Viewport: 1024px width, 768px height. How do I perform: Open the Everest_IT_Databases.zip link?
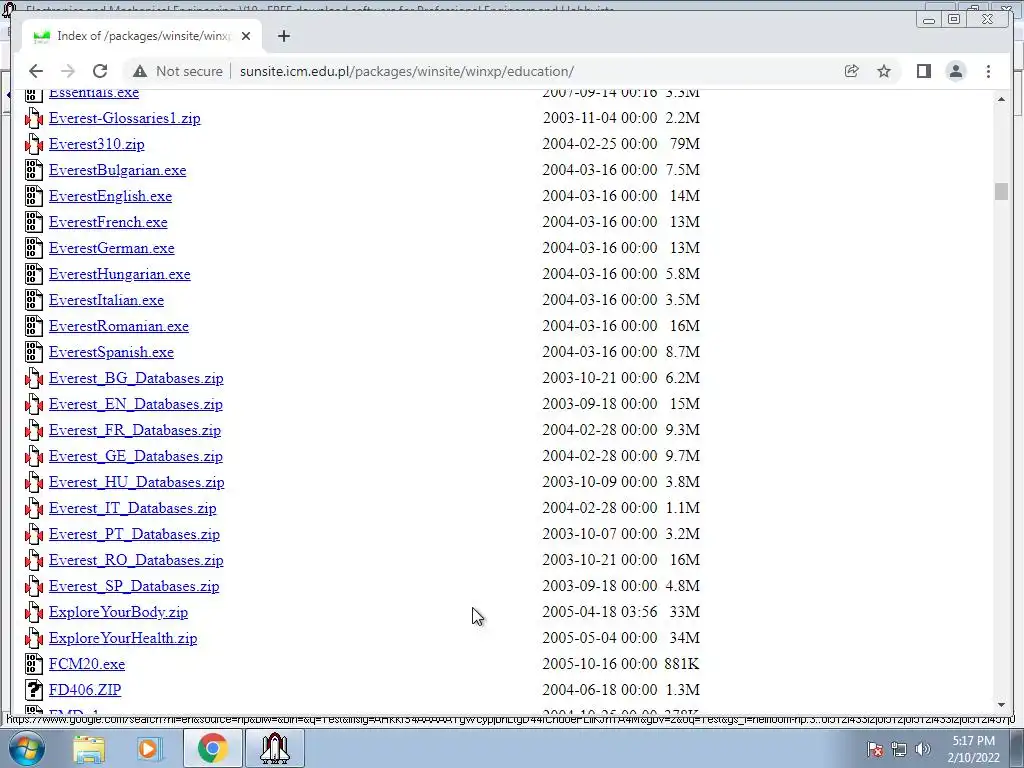[133, 508]
